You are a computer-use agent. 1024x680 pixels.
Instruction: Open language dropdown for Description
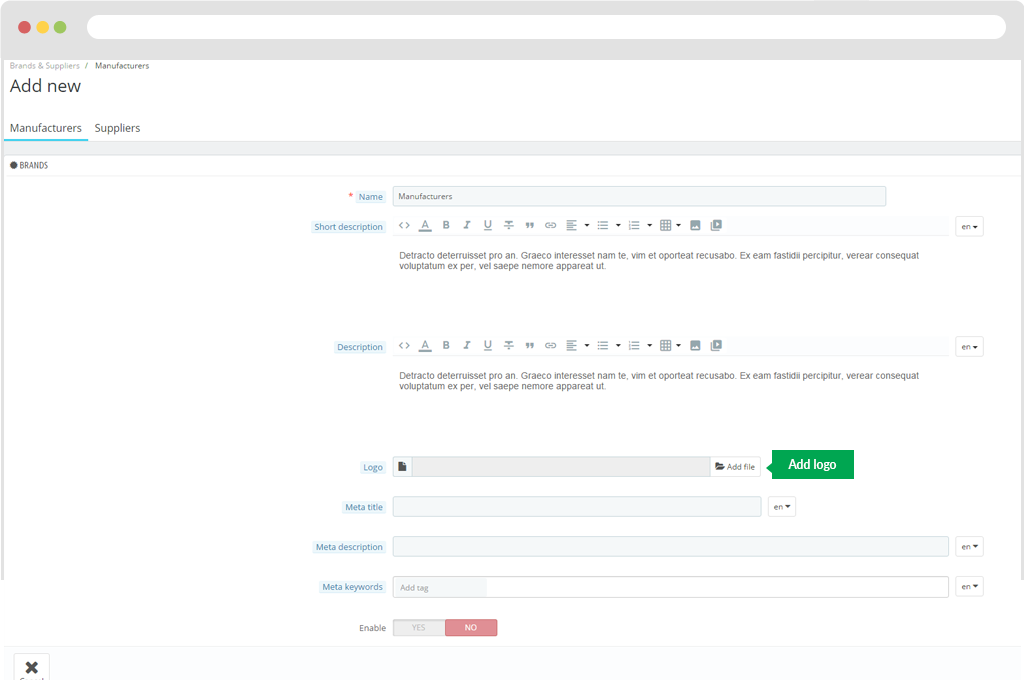(969, 347)
